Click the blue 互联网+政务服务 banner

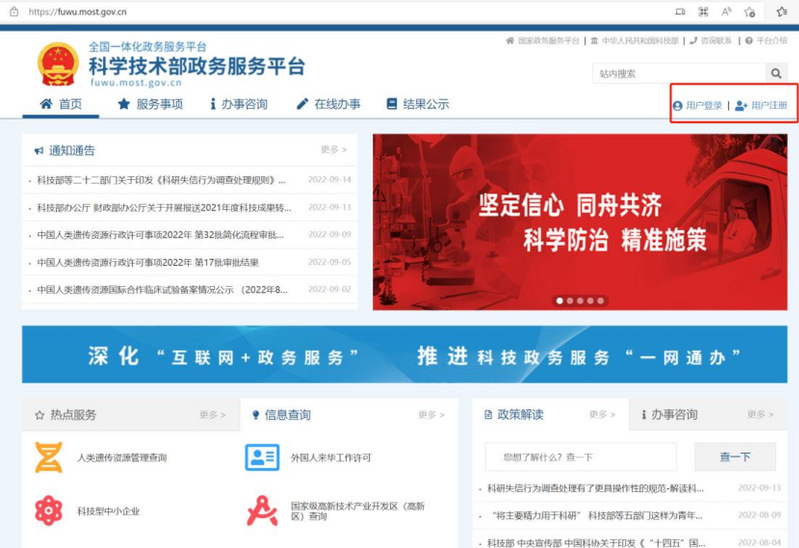click(405, 354)
